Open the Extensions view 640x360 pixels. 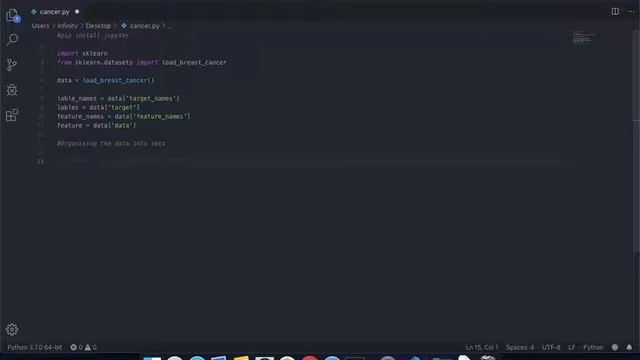click(x=12, y=115)
